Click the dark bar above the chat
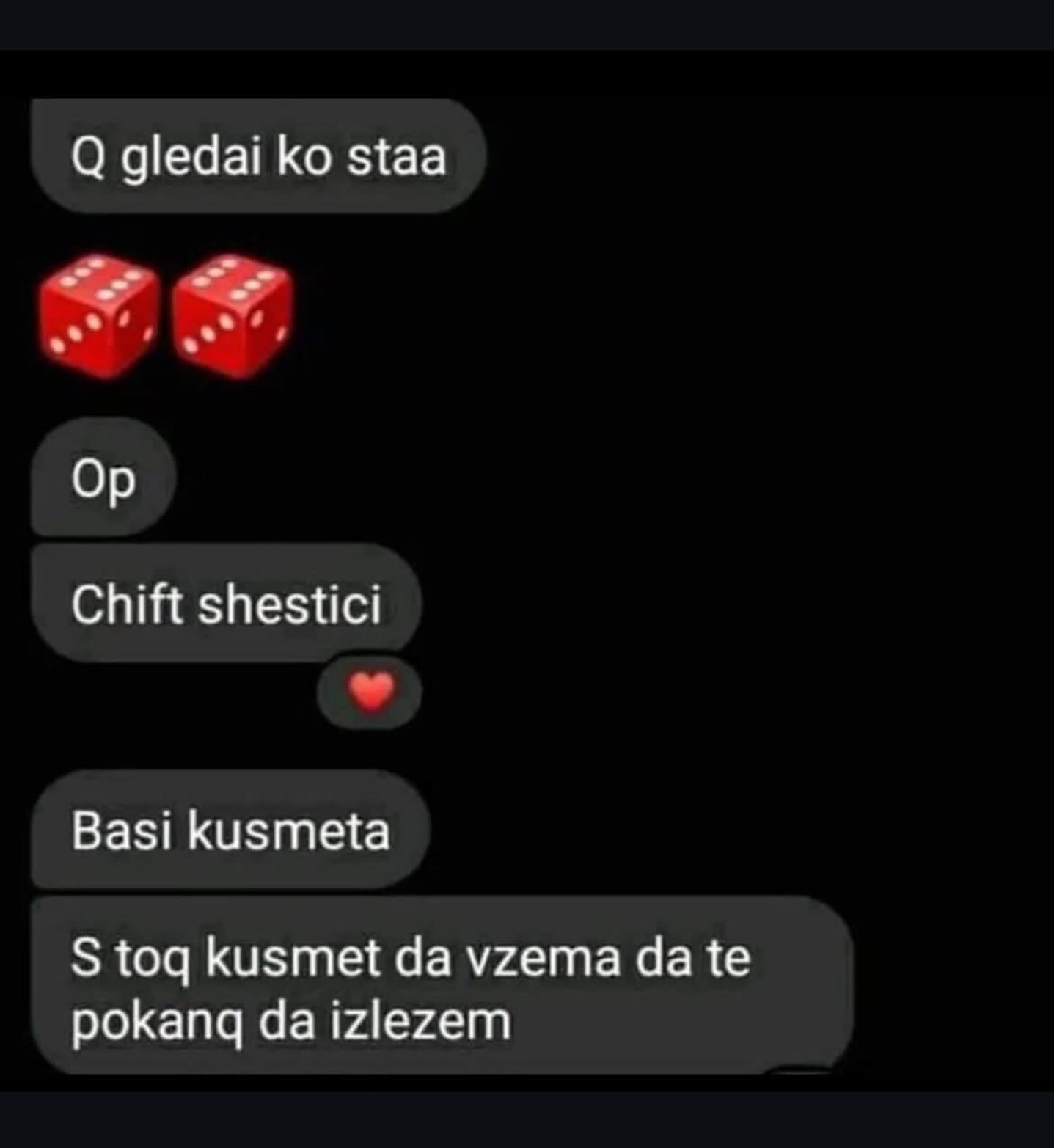Viewport: 1054px width, 1148px height. point(527,25)
